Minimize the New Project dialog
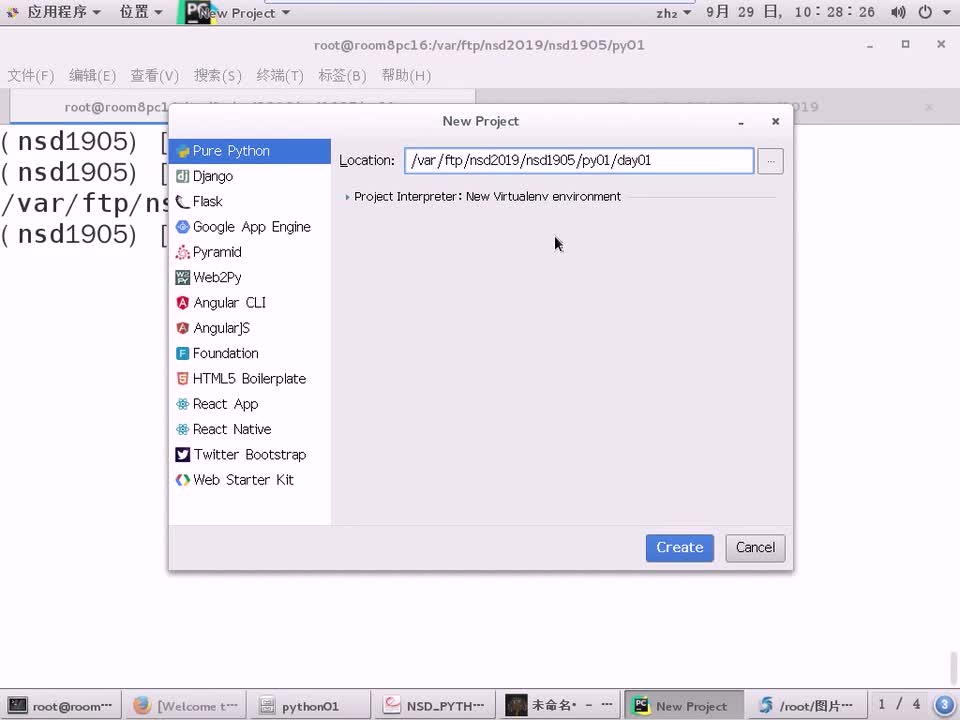The width and height of the screenshot is (960, 720). coord(741,122)
